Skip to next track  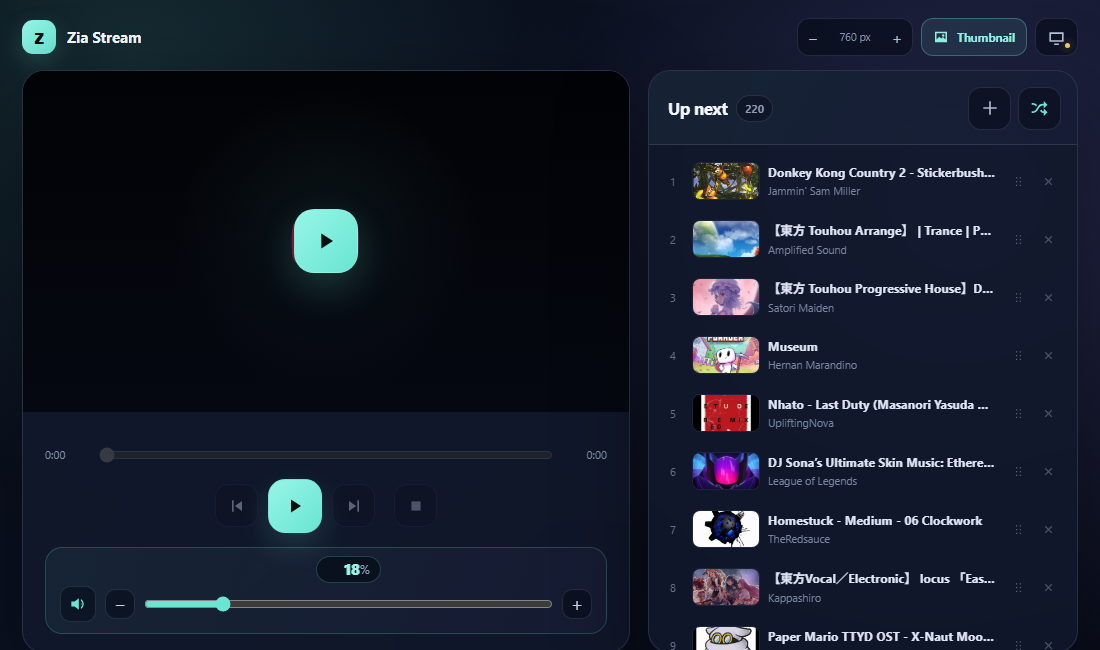[354, 506]
